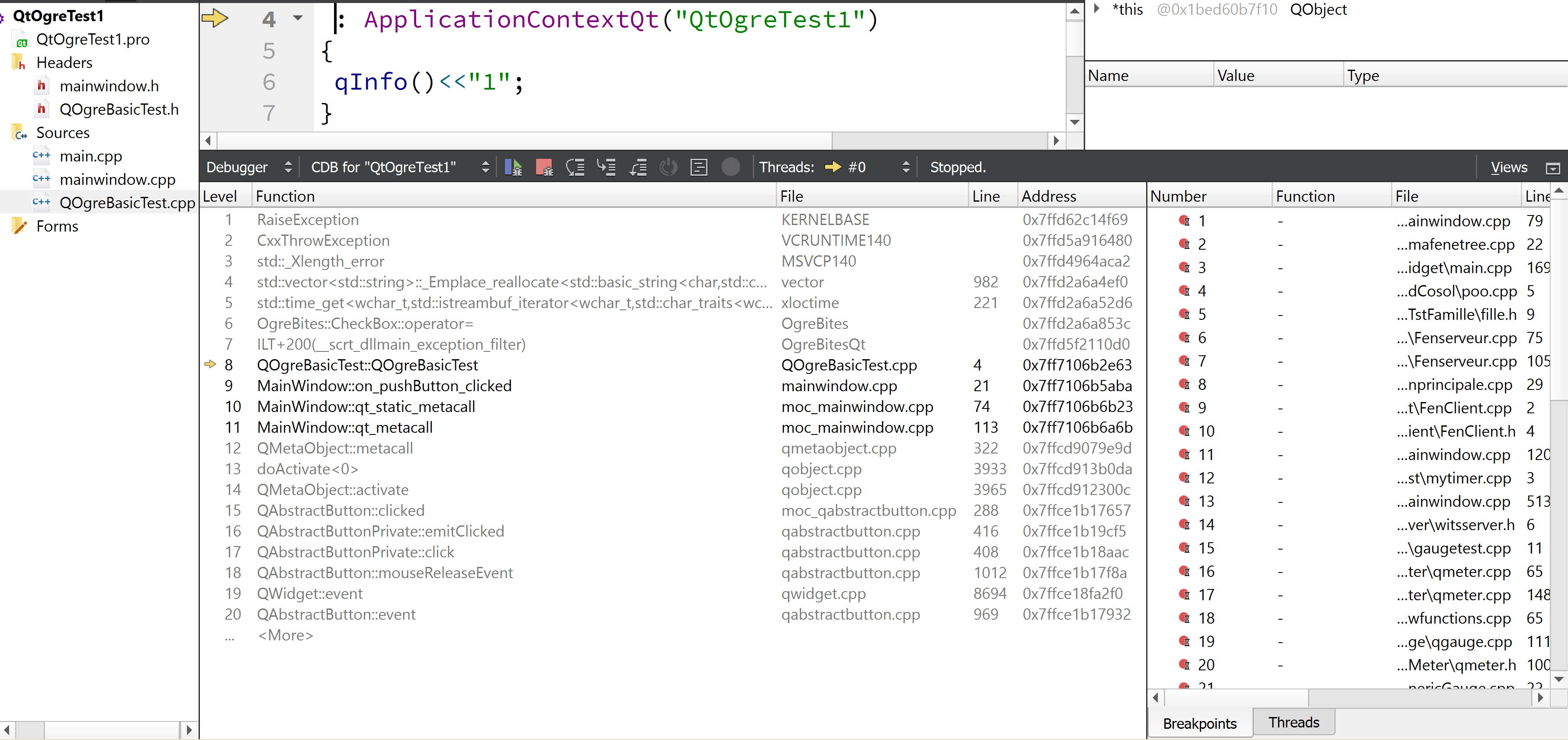The image size is (1568, 740).
Task: Switch to the Threads tab
Action: click(1294, 722)
